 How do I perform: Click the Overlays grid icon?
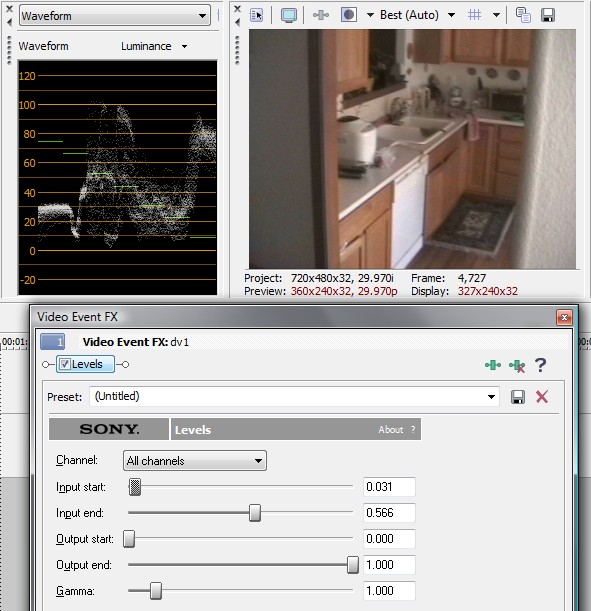(474, 15)
